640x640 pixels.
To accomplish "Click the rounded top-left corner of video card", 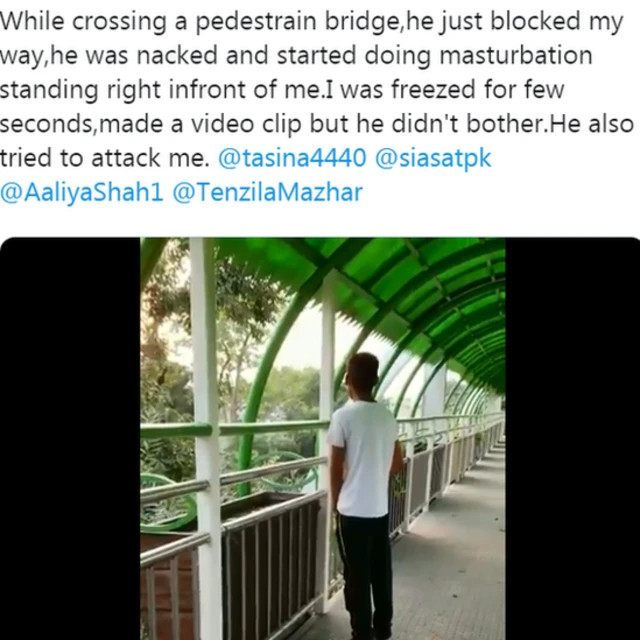I will [x=5, y=242].
